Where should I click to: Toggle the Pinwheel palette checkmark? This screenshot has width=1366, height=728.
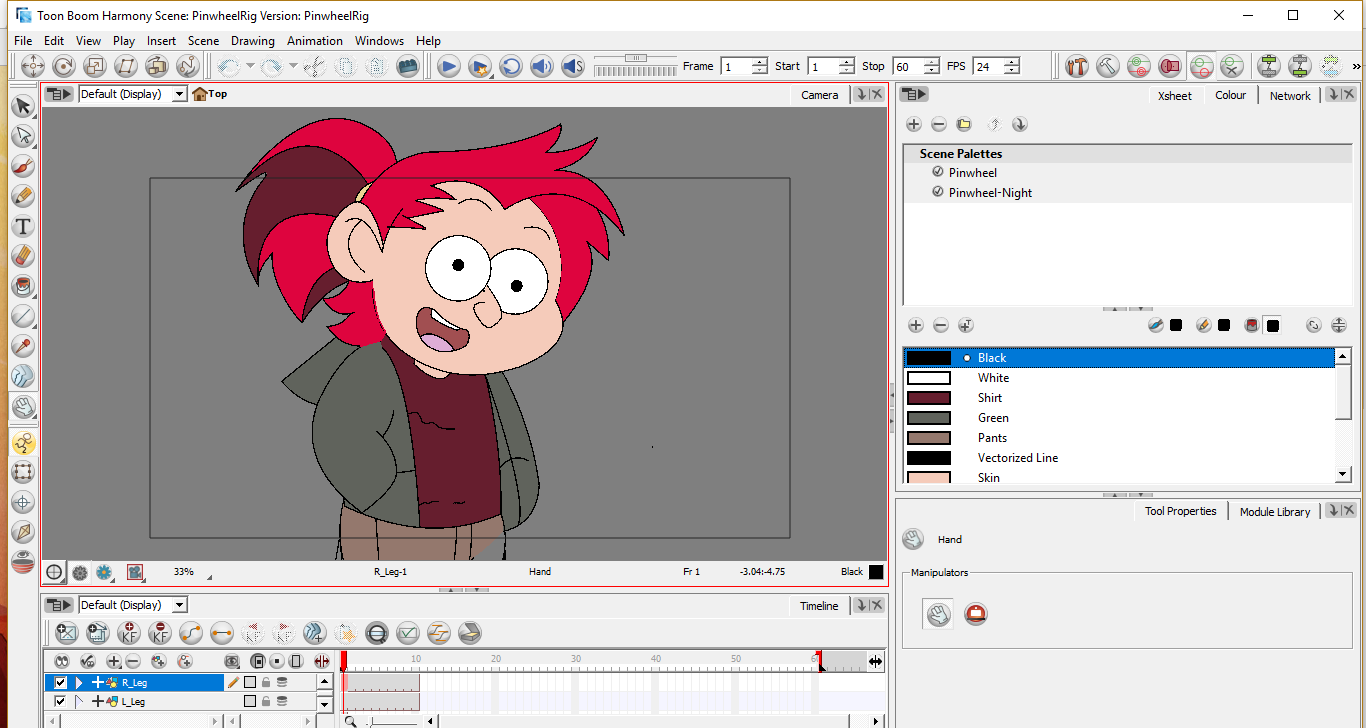[x=938, y=172]
